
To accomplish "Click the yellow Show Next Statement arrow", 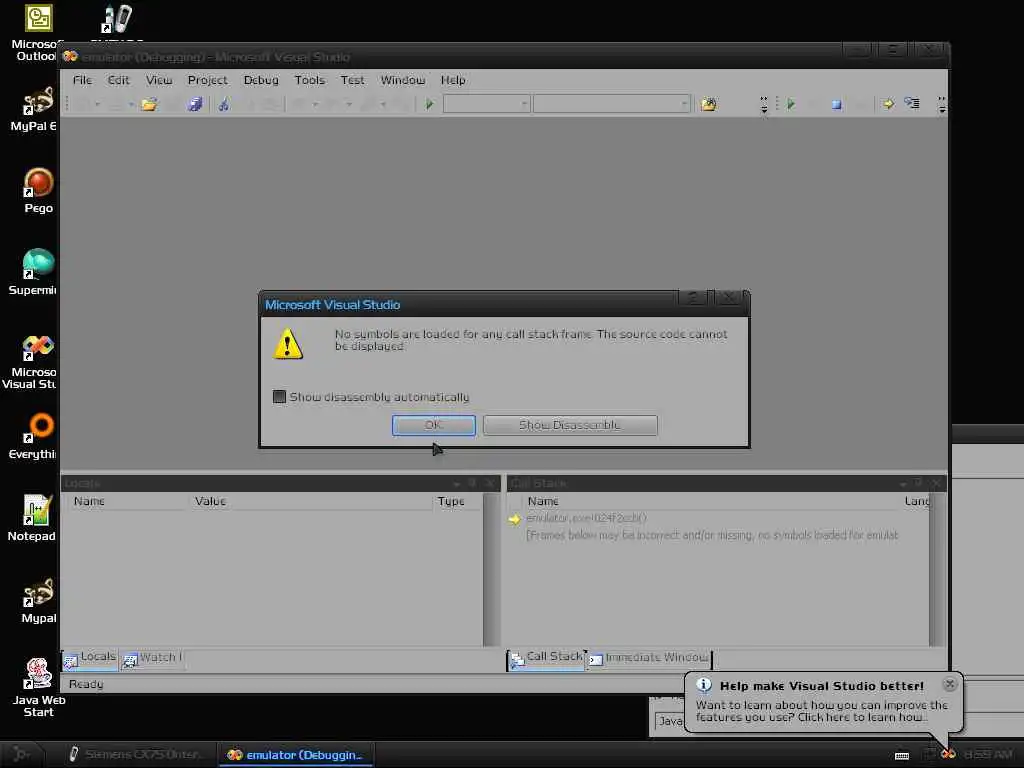I will pyautogui.click(x=888, y=104).
